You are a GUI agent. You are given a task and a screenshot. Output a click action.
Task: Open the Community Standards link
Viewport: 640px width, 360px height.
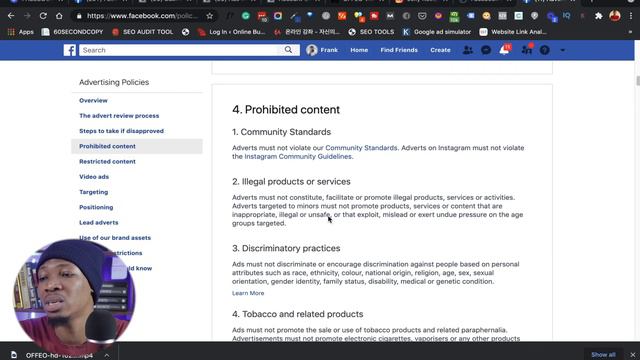361,148
